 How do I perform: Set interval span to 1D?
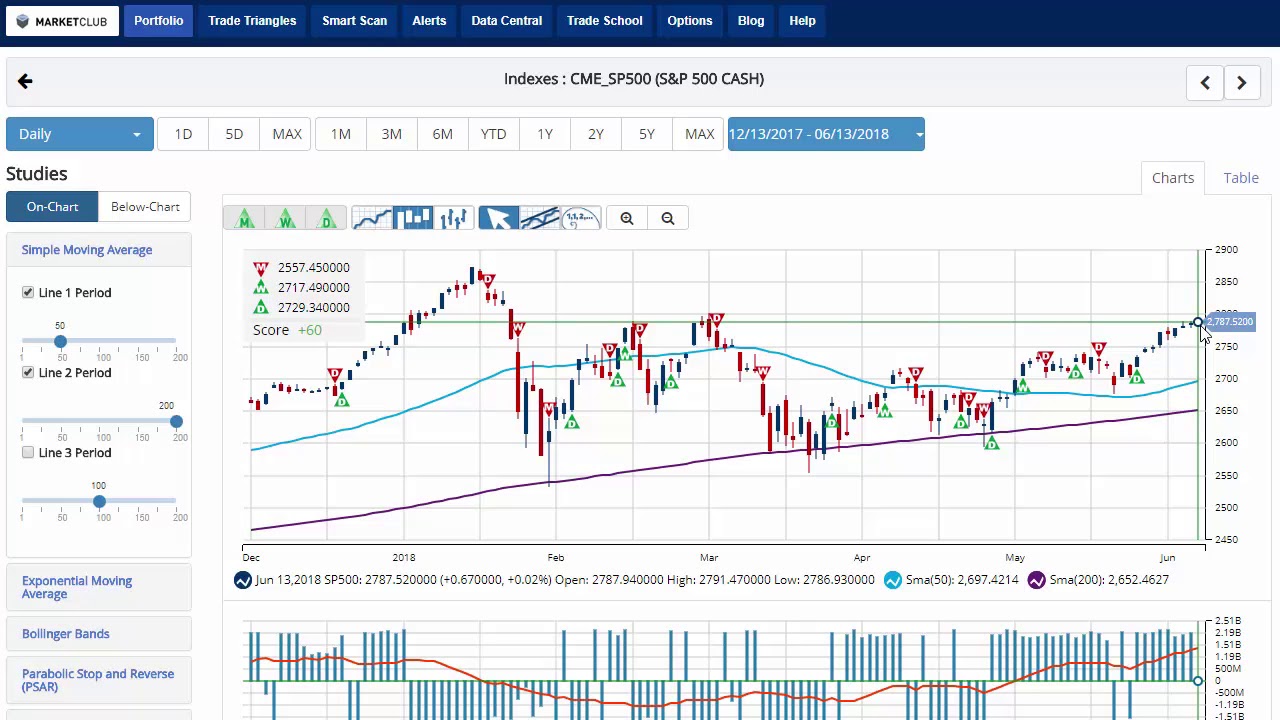183,134
